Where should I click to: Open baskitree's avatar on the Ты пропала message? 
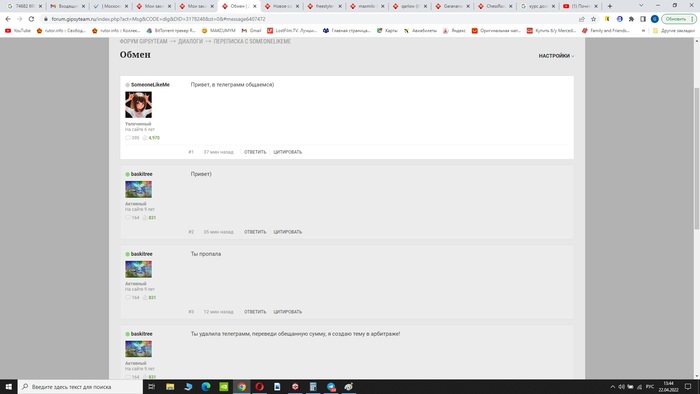tap(138, 270)
